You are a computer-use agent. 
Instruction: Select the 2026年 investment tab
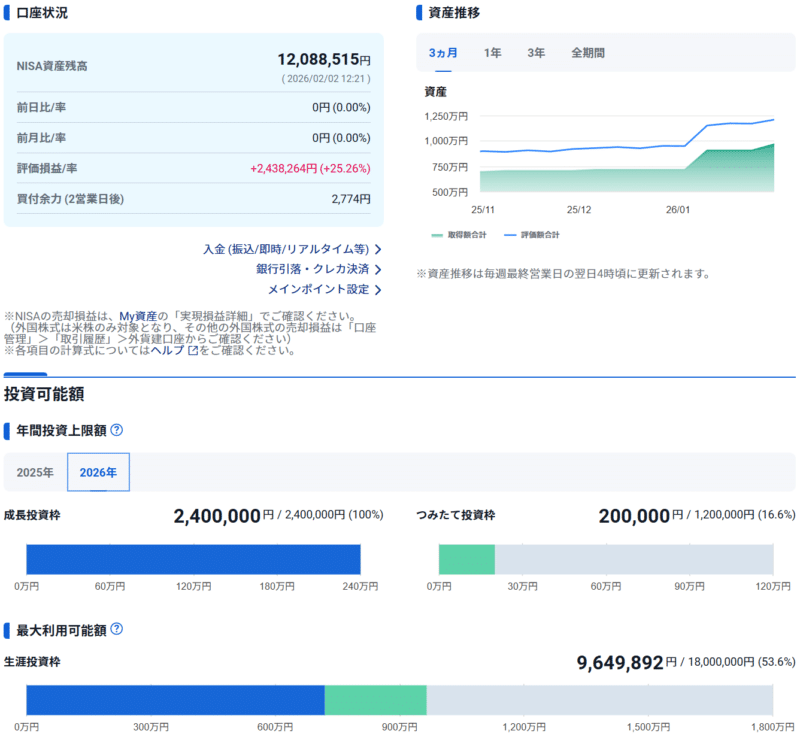pyautogui.click(x=98, y=472)
